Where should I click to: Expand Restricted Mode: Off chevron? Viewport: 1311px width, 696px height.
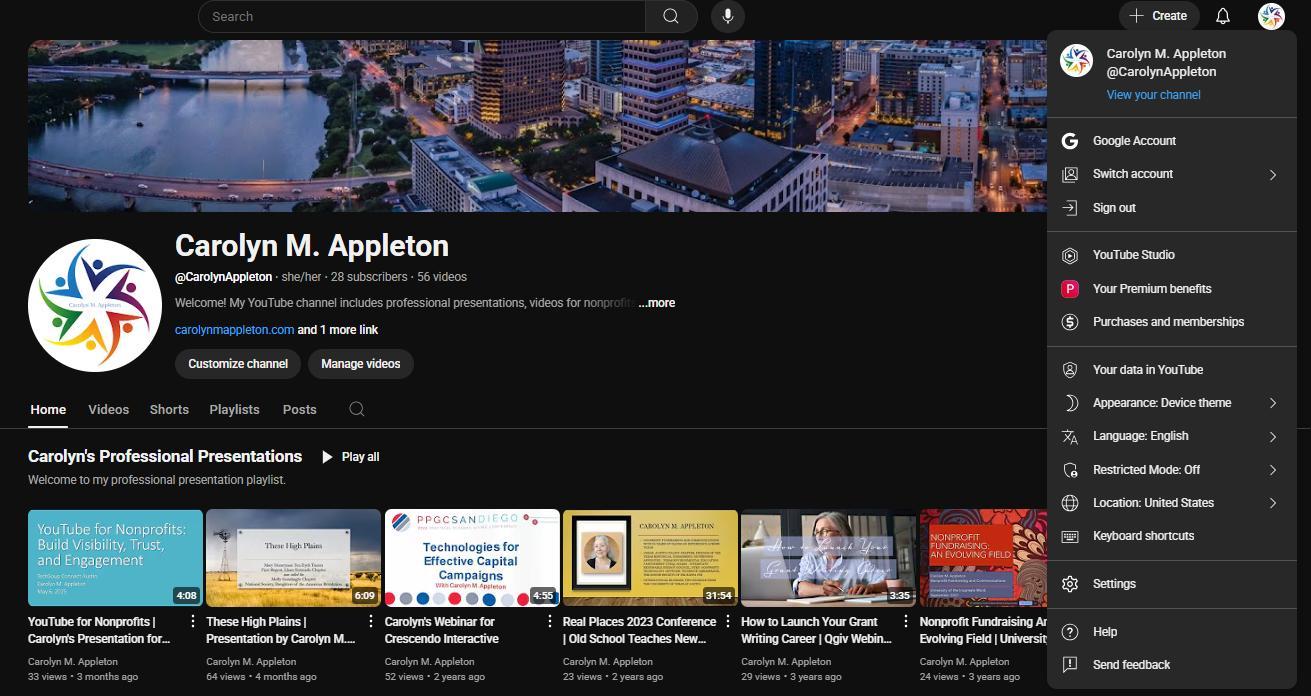[1273, 470]
